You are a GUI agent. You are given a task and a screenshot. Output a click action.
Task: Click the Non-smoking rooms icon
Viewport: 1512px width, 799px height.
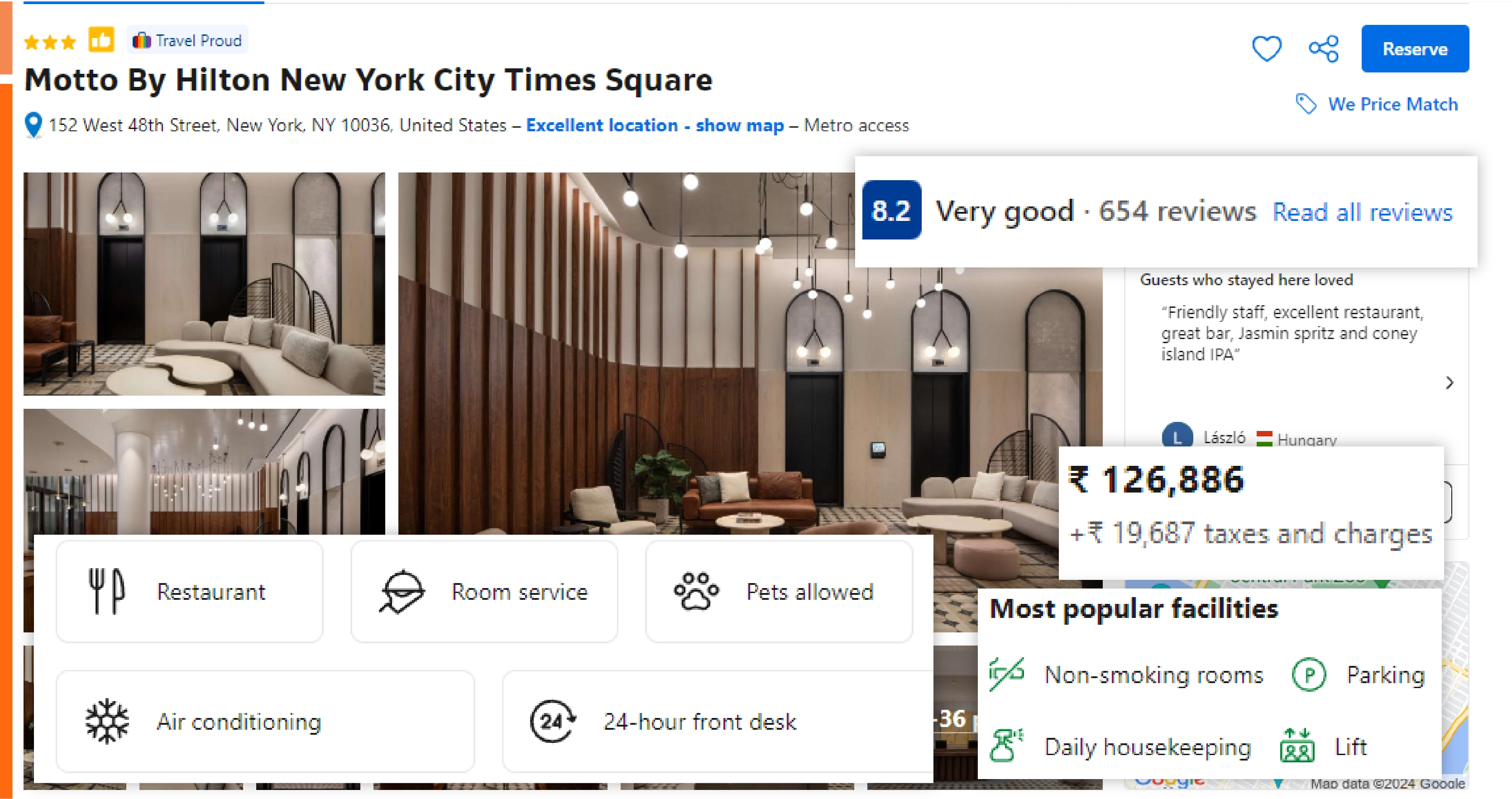[x=1005, y=674]
